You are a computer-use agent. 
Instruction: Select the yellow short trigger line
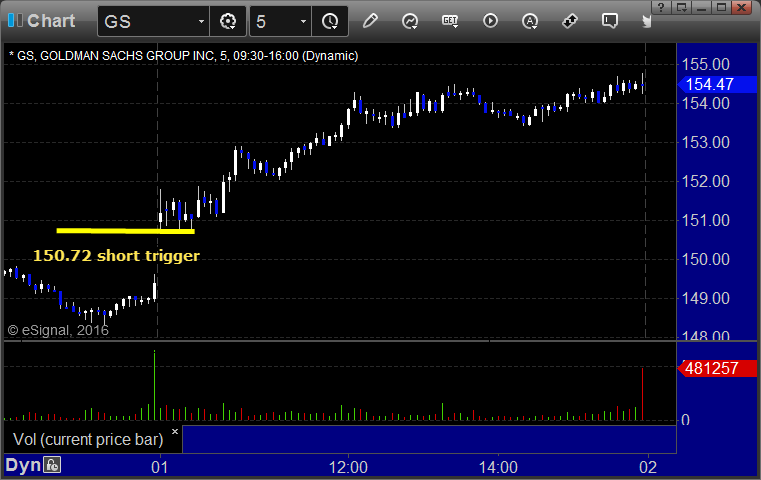pos(126,231)
